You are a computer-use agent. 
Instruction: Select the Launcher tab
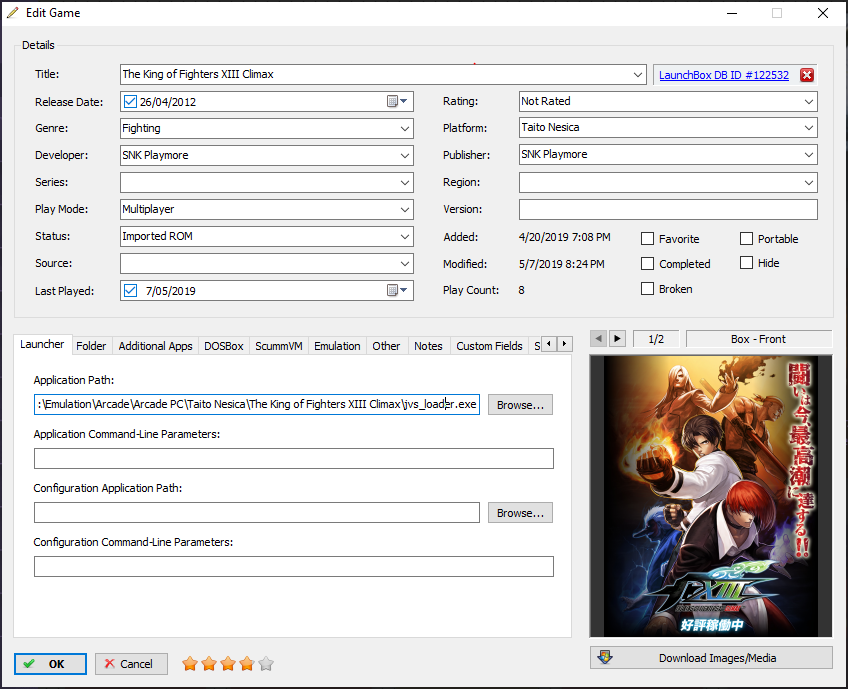tap(42, 344)
